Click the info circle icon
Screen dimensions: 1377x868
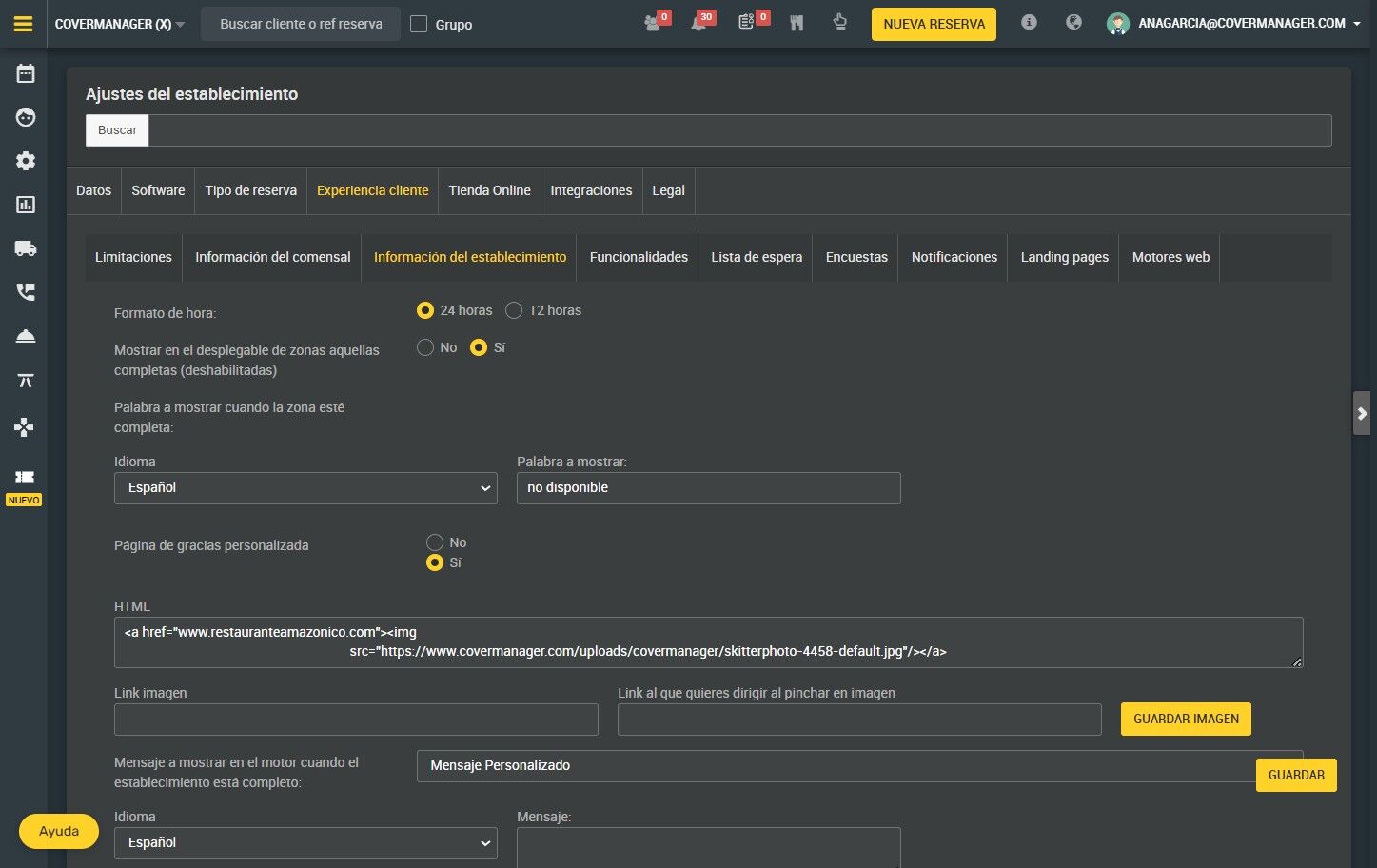coord(1029,23)
